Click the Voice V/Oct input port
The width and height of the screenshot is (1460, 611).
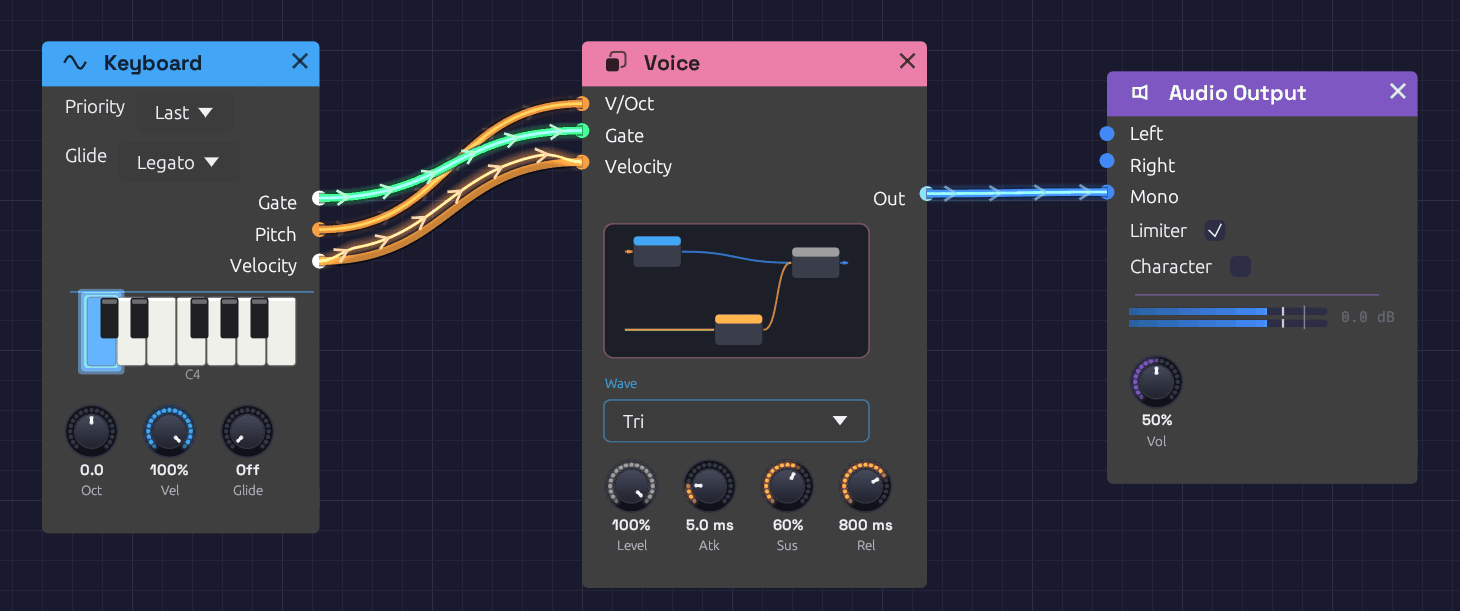click(583, 103)
